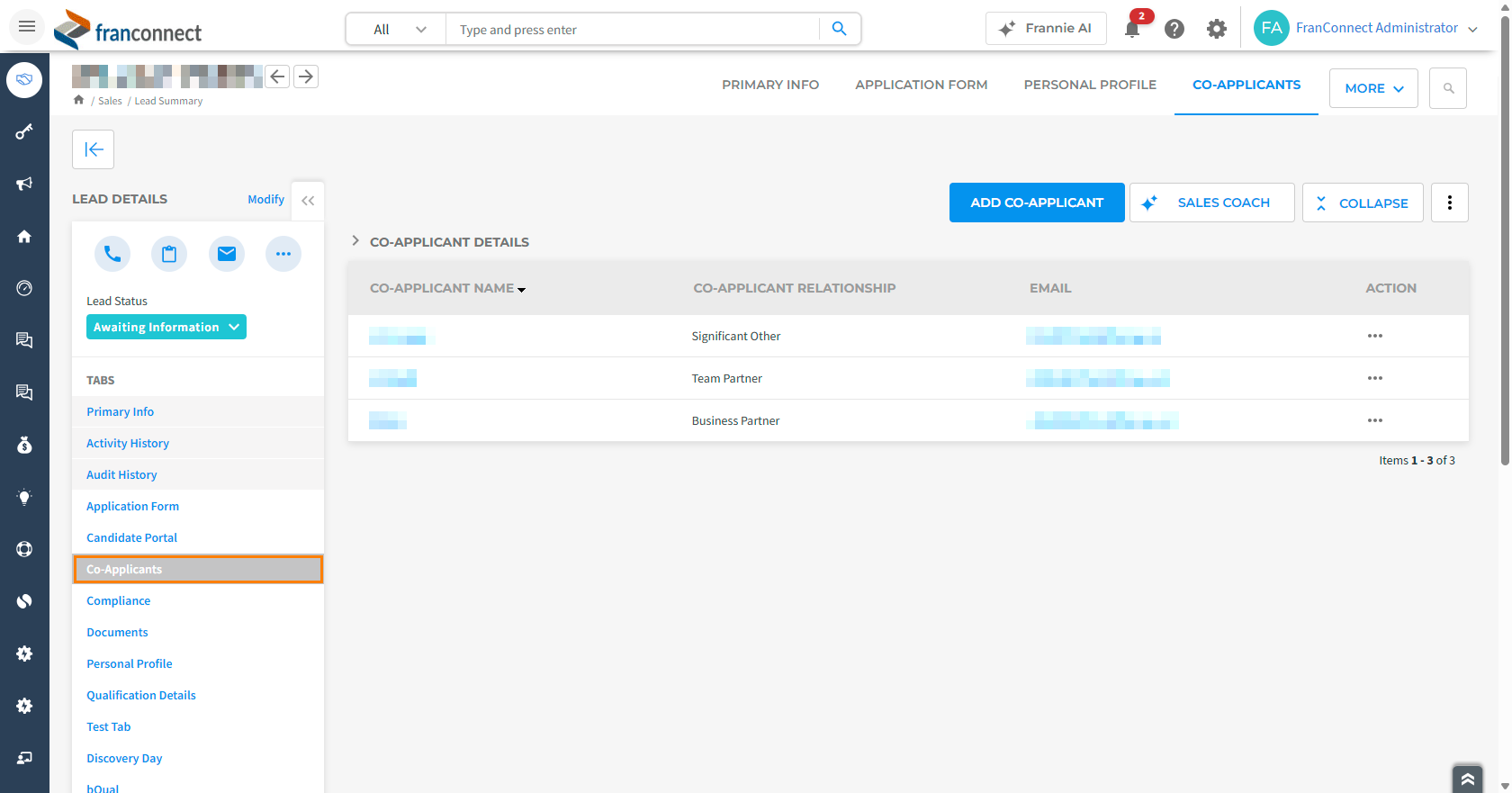Go to the previous lead arrow
The width and height of the screenshot is (1512, 793).
point(278,77)
